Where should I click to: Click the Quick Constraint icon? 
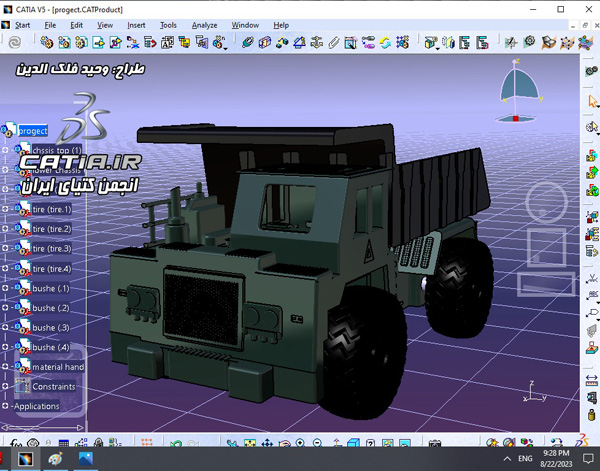351,42
